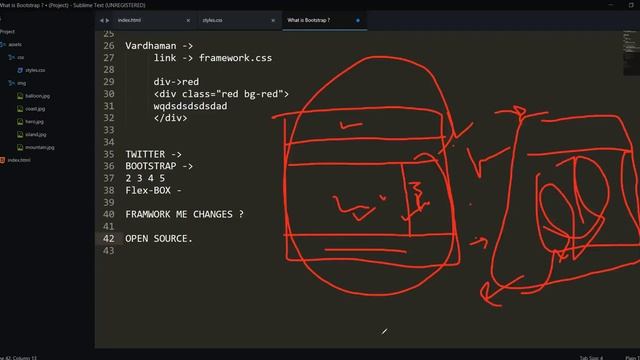Click the Tab Size status bar setting
This screenshot has height=360, width=640.
(x=591, y=358)
